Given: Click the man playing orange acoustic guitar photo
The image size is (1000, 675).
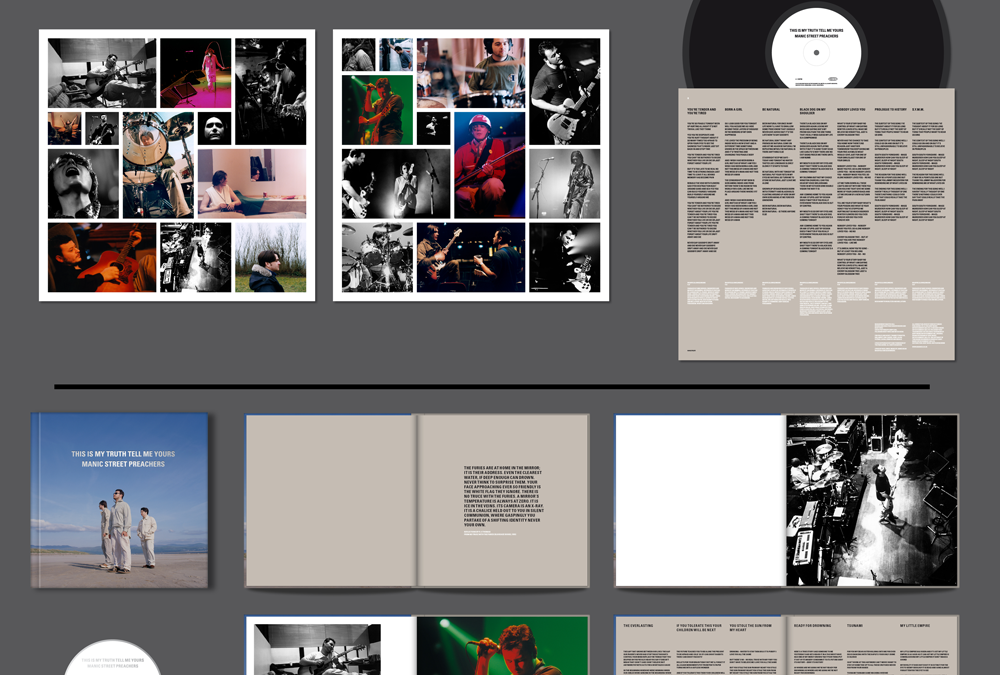Looking at the screenshot, I should pos(102,257).
